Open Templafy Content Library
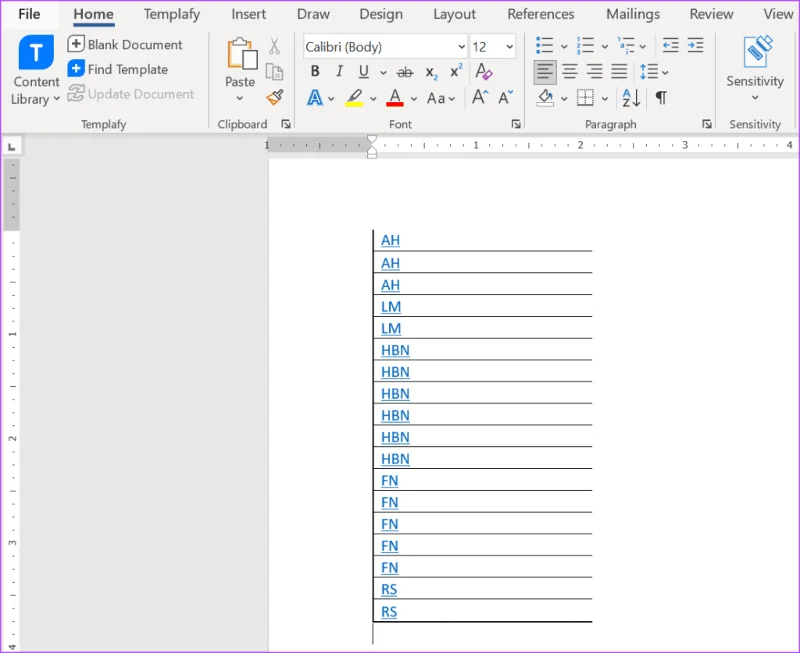The height and width of the screenshot is (653, 800). pyautogui.click(x=36, y=70)
